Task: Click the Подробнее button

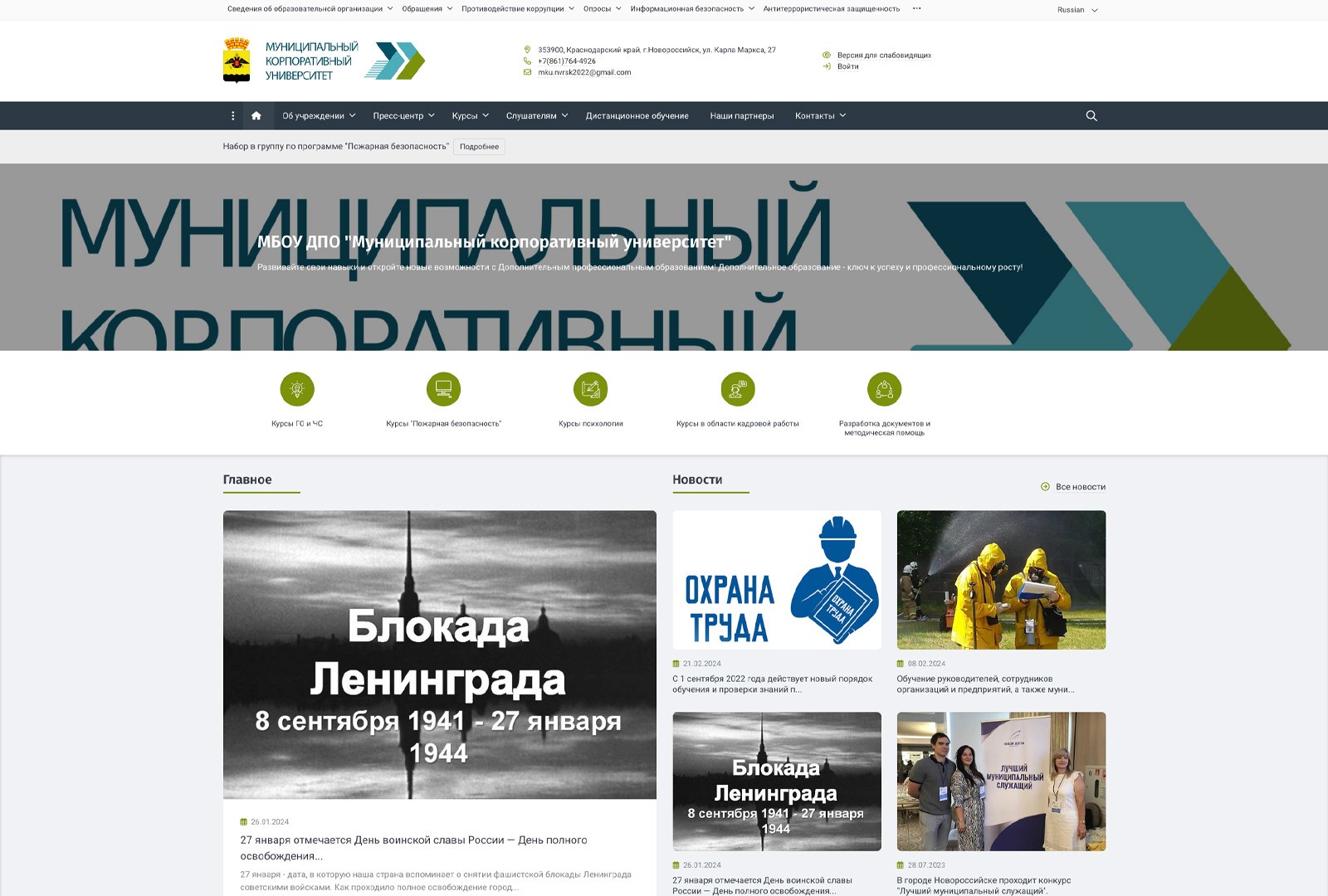Action: 479,147
